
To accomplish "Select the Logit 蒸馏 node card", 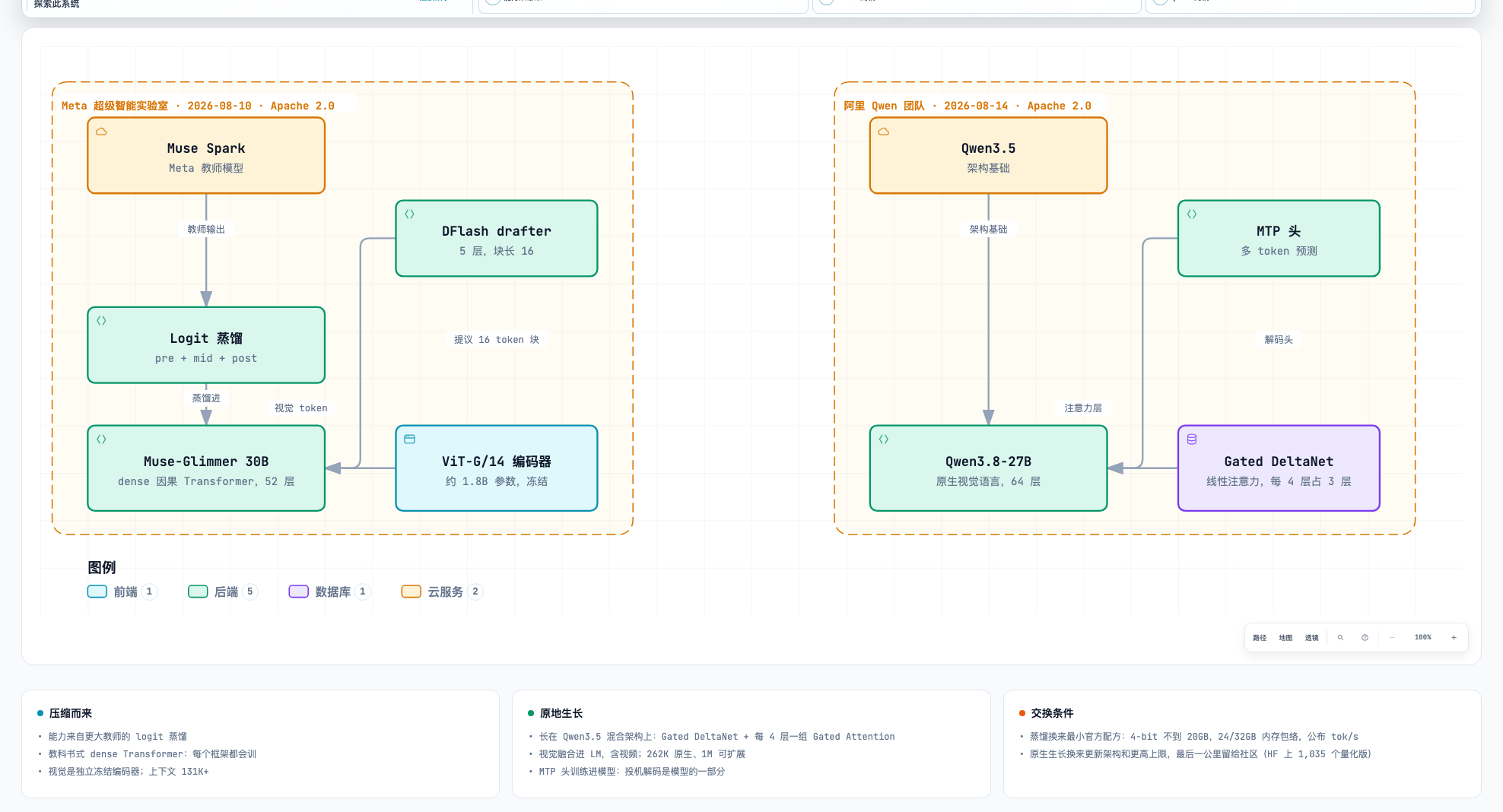I will pos(206,345).
